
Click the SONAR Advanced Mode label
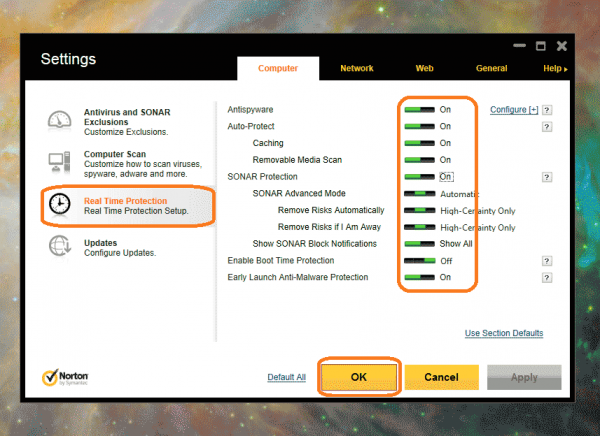point(299,193)
